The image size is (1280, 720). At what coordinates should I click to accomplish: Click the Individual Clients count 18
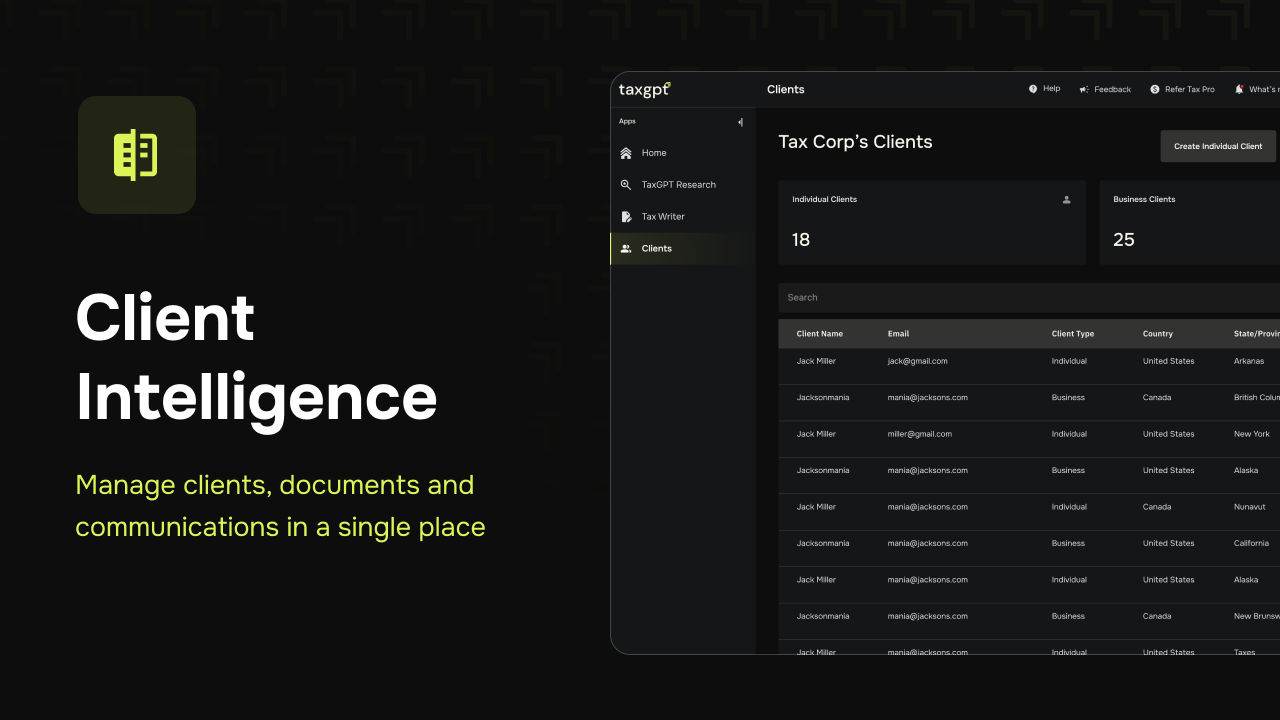[x=801, y=240]
